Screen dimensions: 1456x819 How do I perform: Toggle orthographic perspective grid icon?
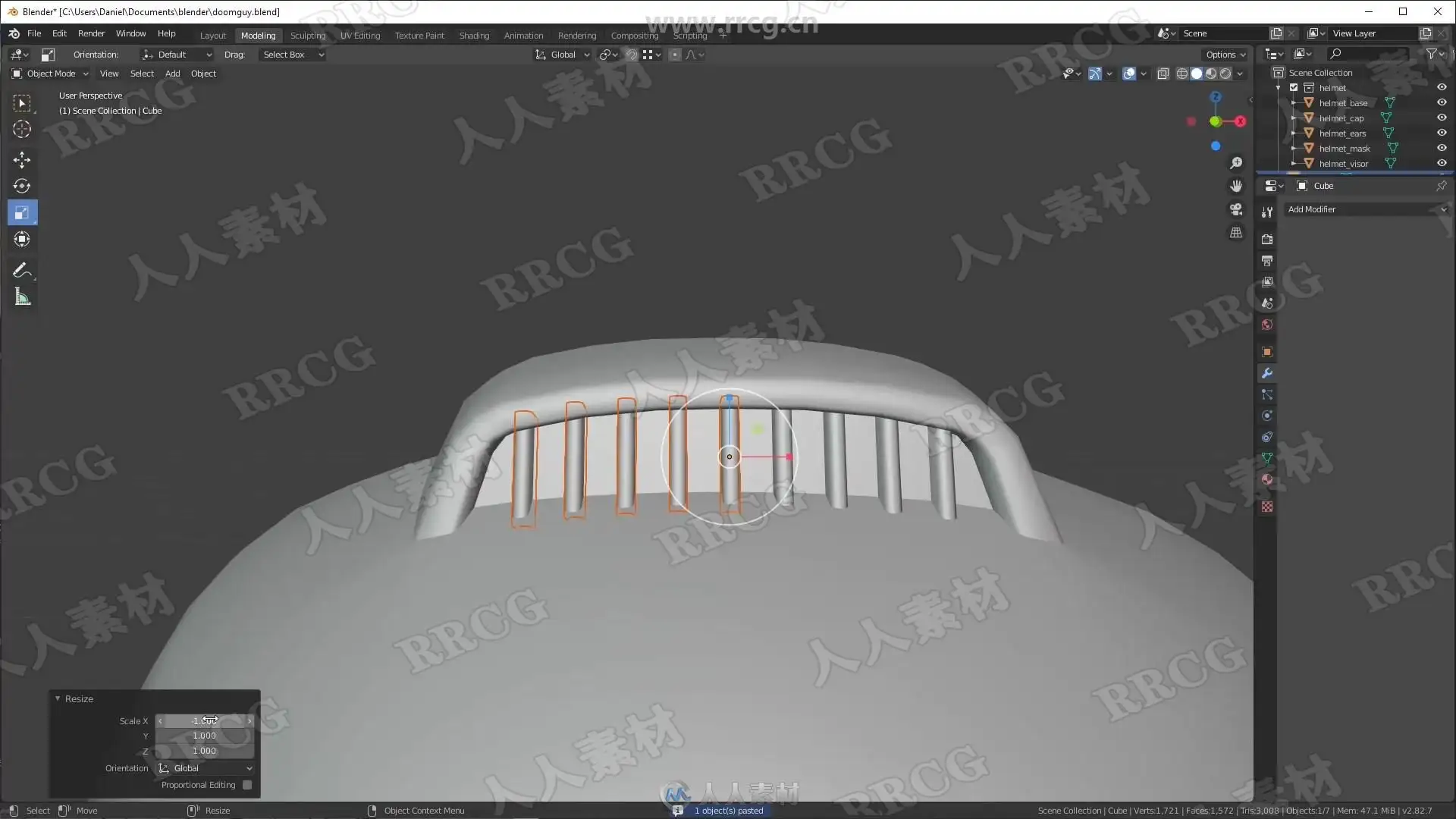(x=1236, y=233)
